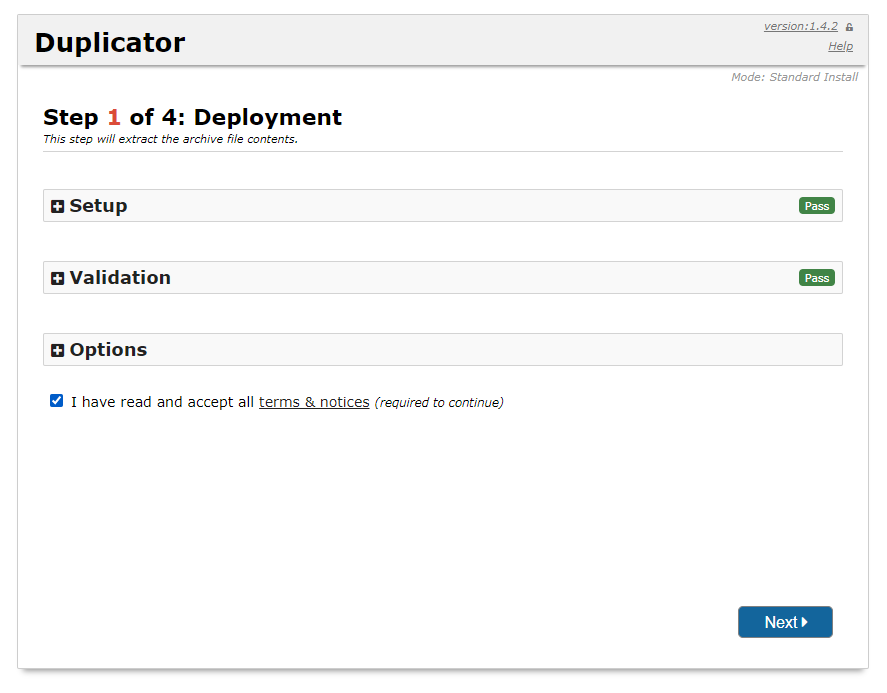Click the green Pass badge for Validation
The image size is (887, 693).
(816, 278)
